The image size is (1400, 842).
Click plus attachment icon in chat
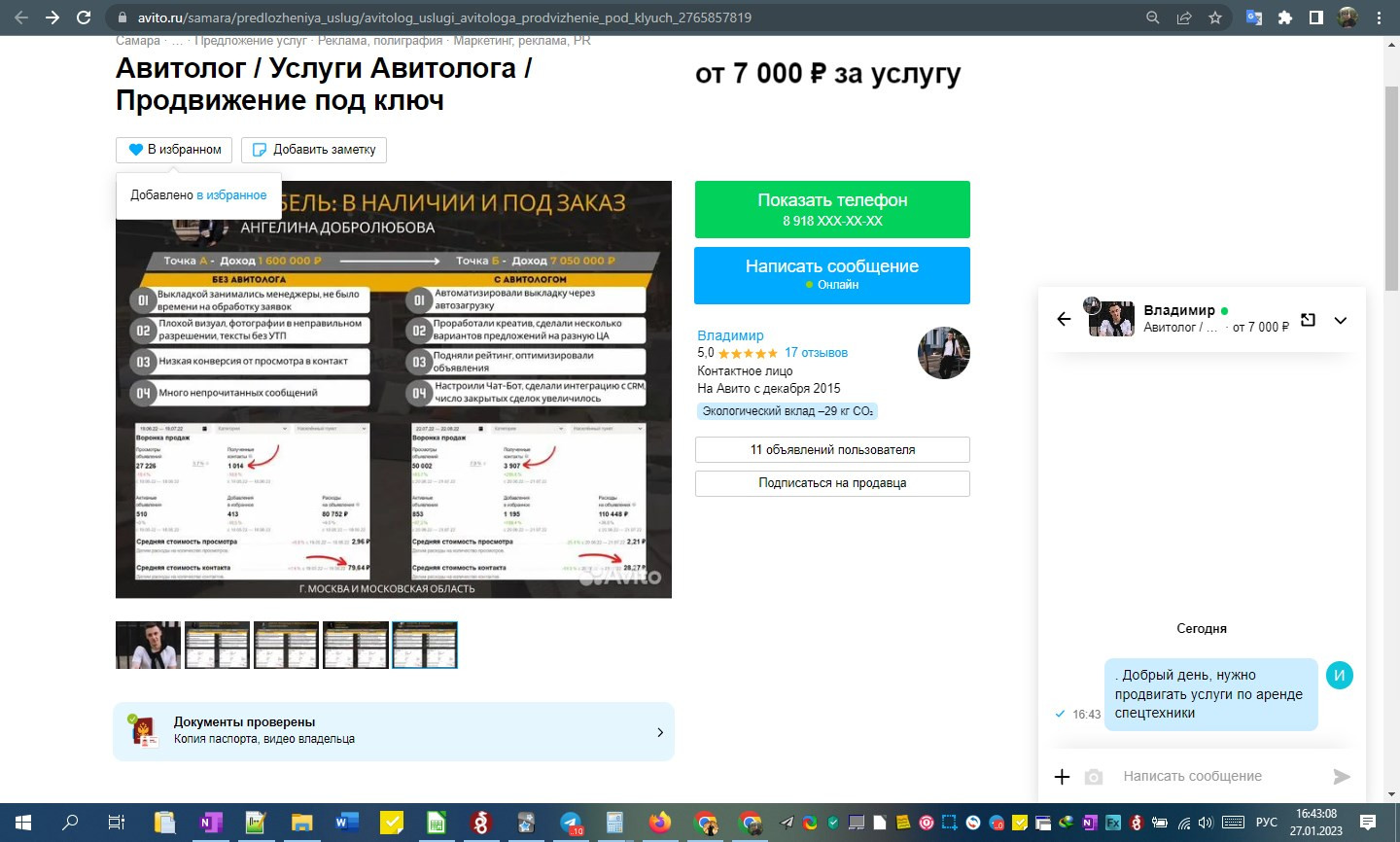1062,776
